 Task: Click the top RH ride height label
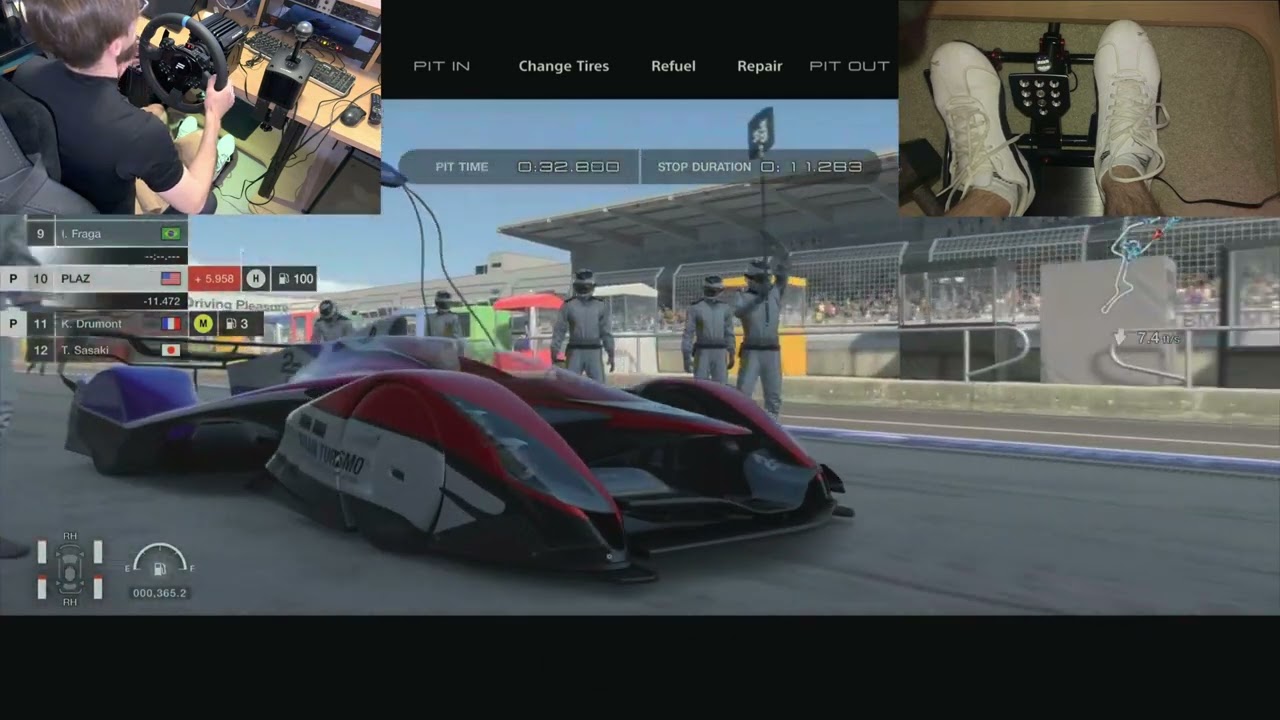point(70,537)
